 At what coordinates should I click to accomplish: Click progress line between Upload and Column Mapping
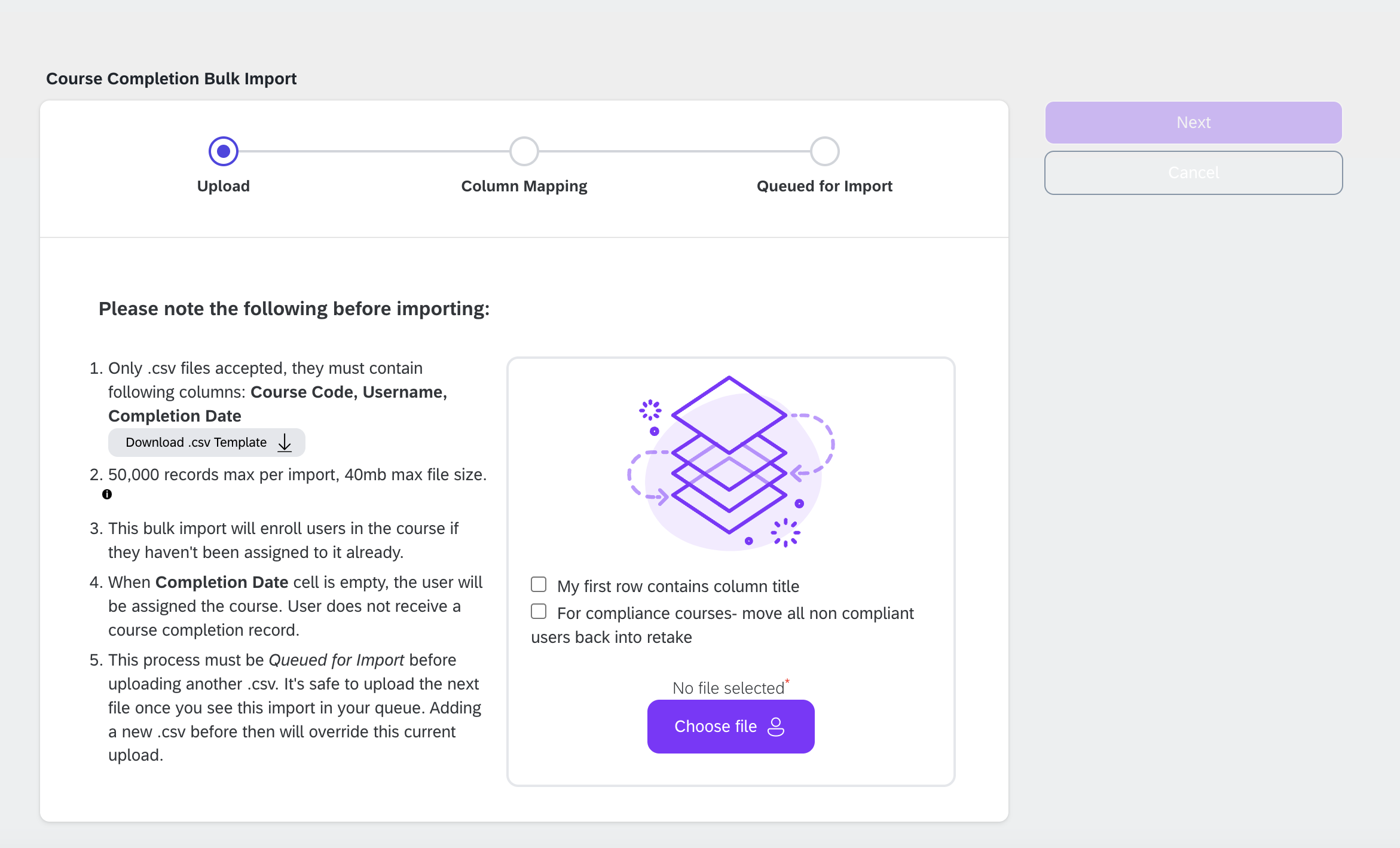tap(374, 151)
